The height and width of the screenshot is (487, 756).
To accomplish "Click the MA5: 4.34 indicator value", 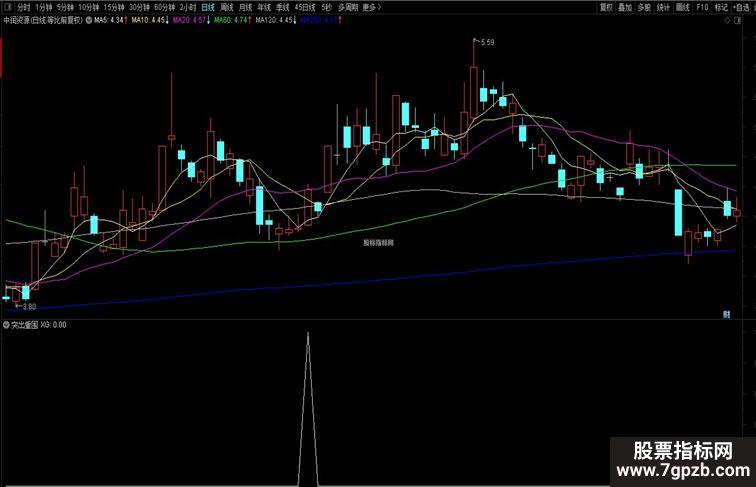I will click(x=109, y=20).
